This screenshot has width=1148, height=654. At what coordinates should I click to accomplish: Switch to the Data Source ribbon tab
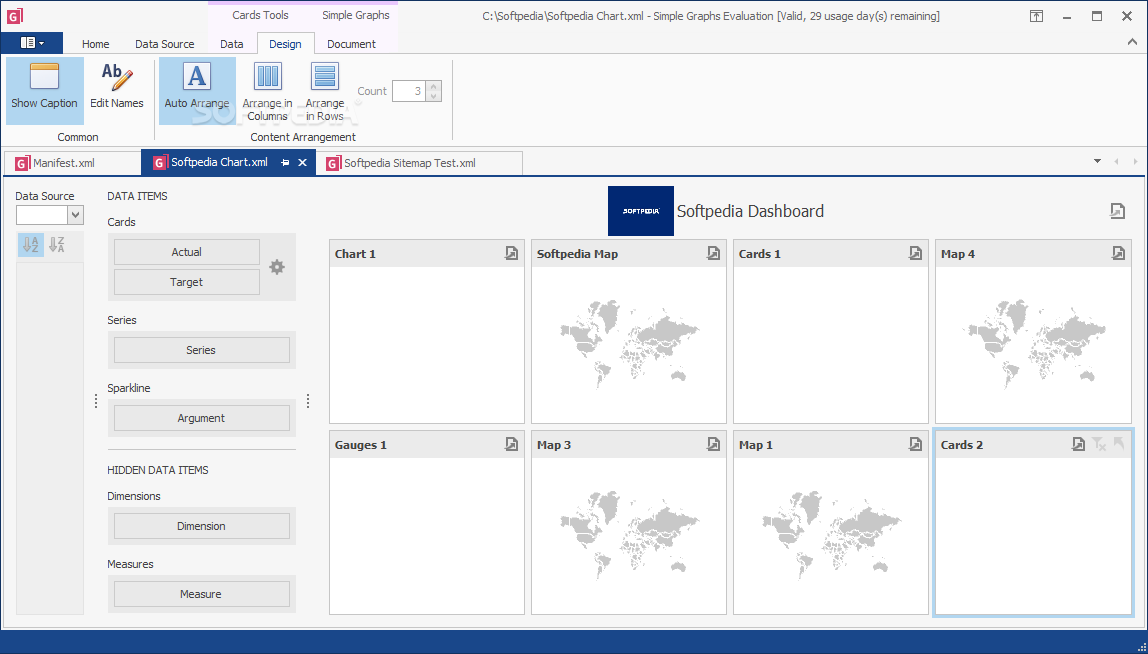tap(165, 44)
